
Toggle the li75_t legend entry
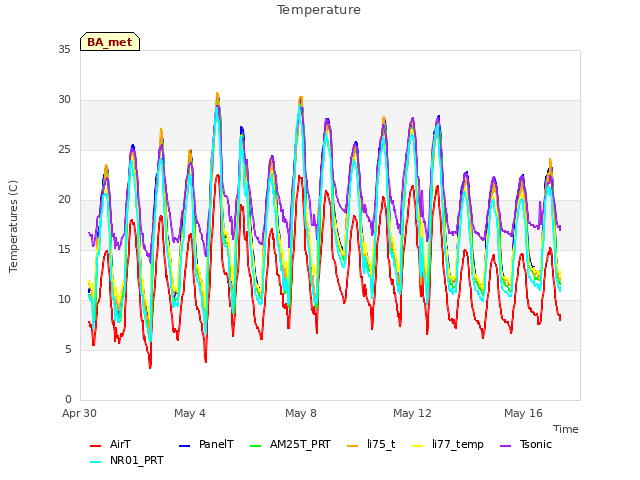point(371,444)
